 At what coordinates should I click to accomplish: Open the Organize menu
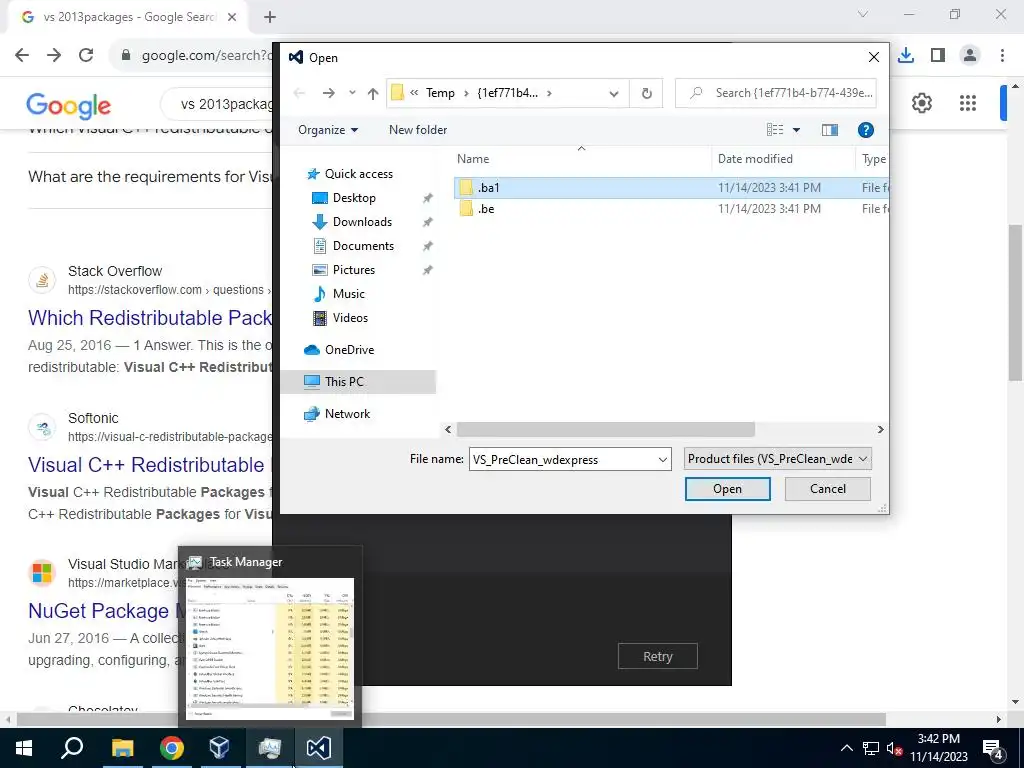[x=328, y=130]
